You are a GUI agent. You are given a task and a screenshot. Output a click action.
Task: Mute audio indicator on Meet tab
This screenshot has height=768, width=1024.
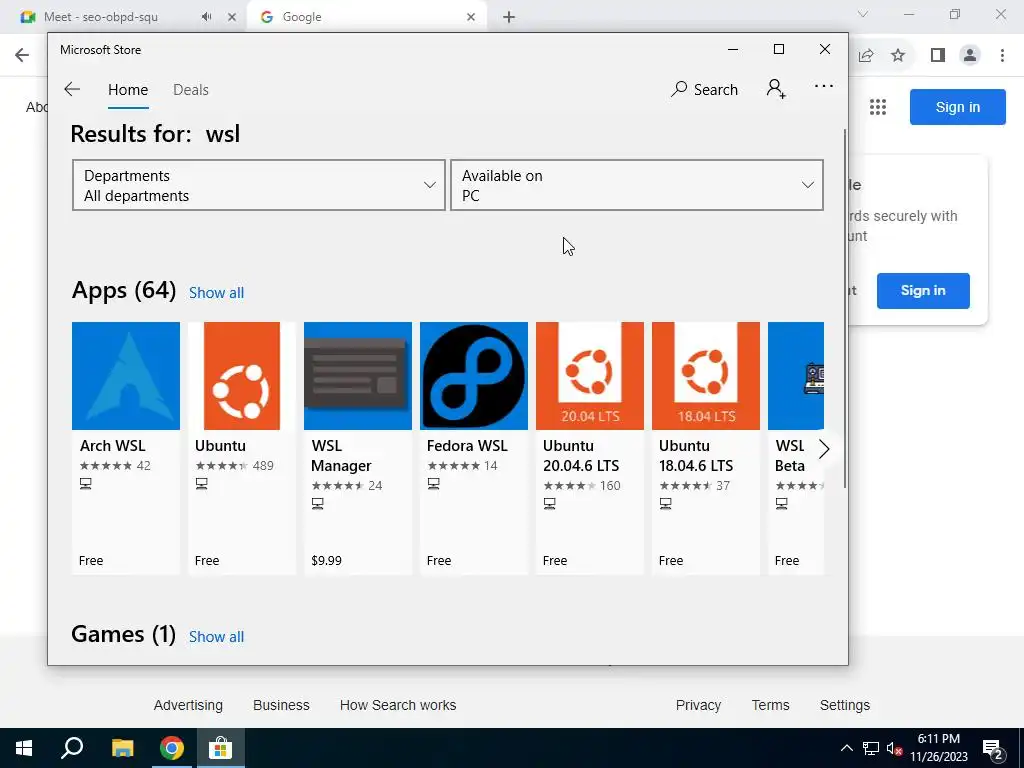coord(206,17)
